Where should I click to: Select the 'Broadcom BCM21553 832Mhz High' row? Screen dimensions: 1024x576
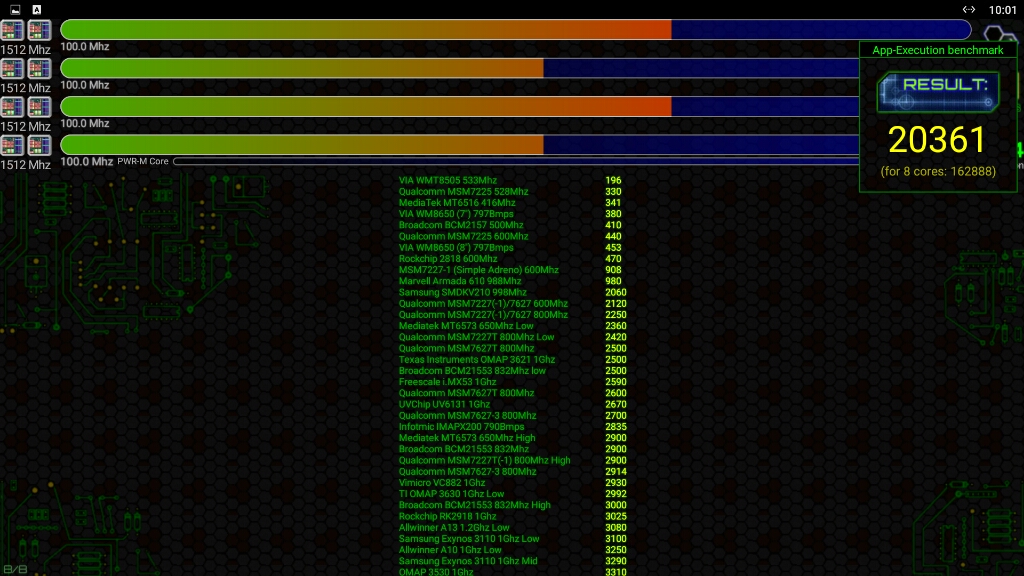pos(513,505)
